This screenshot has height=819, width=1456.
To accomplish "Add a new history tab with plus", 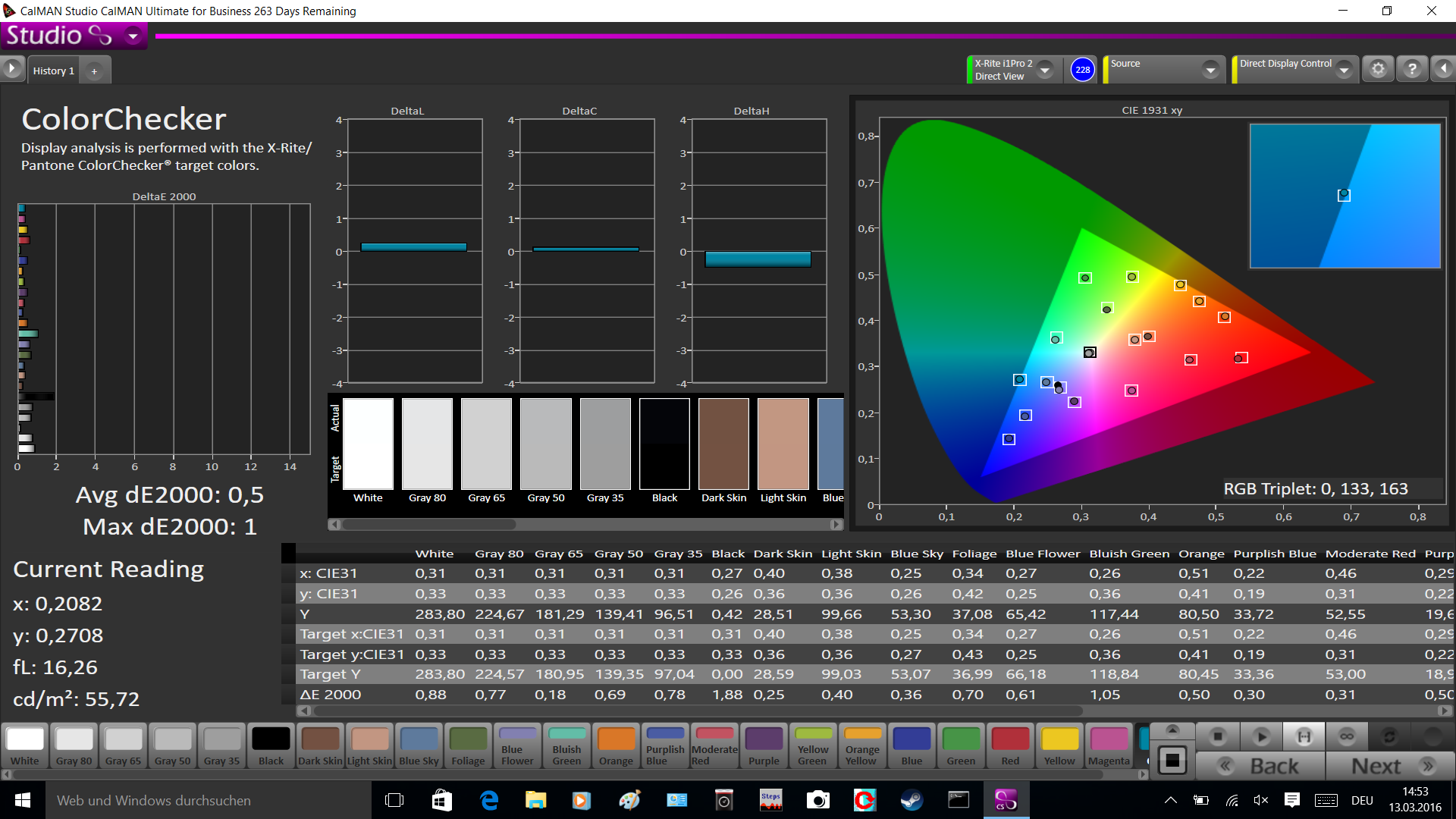I will pyautogui.click(x=95, y=71).
